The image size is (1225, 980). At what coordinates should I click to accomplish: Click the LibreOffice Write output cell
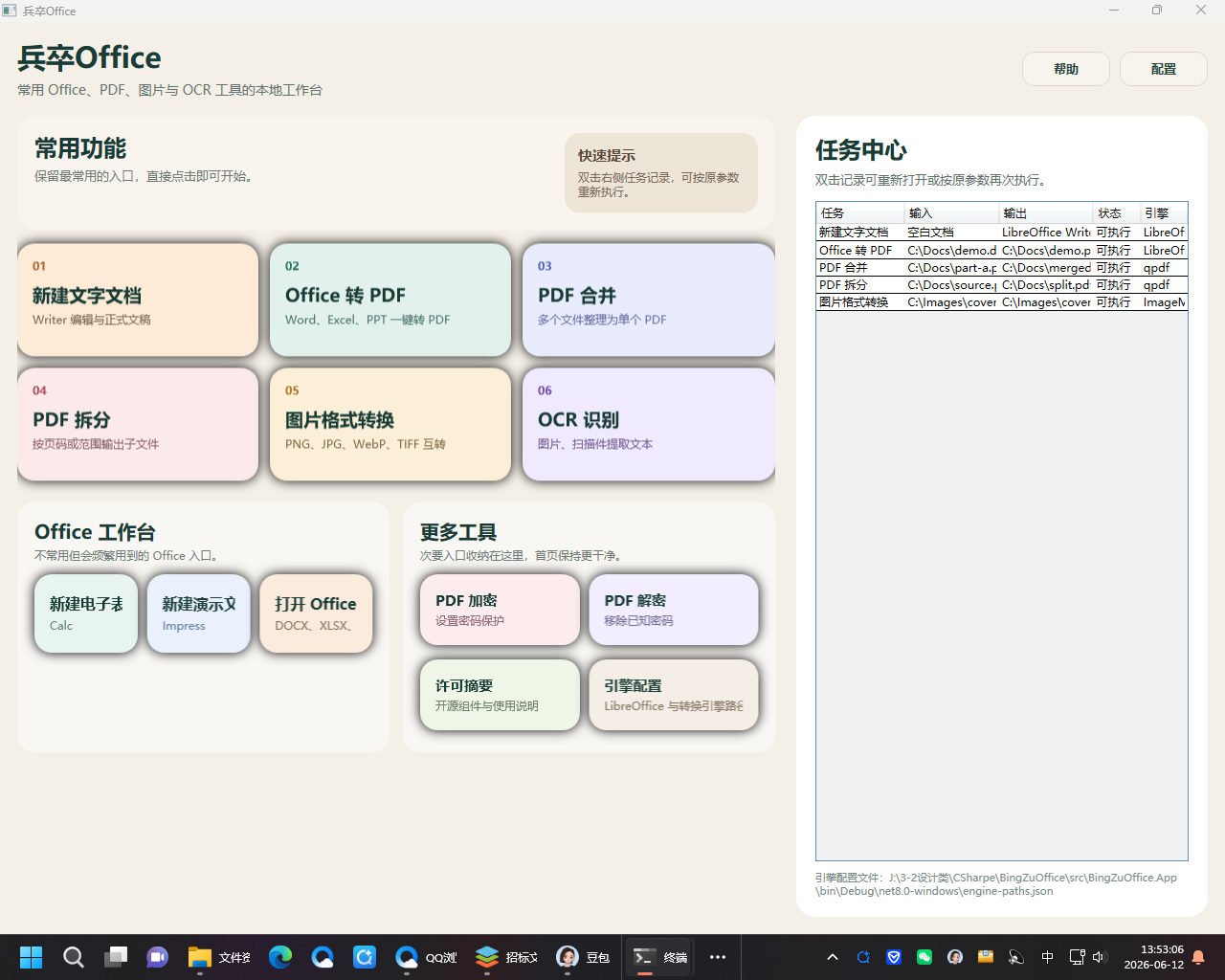pos(1046,232)
